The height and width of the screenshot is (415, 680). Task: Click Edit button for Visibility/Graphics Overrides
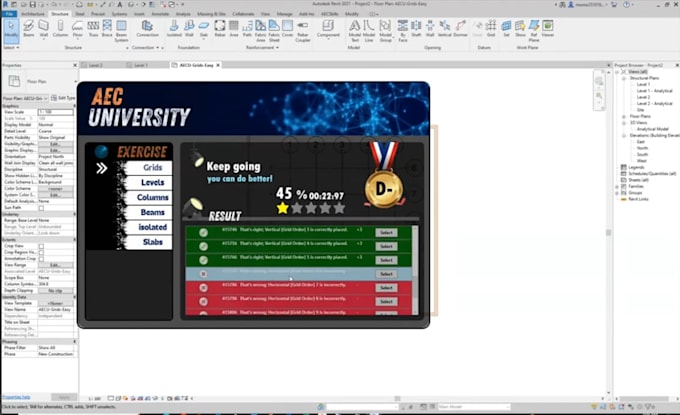point(55,144)
